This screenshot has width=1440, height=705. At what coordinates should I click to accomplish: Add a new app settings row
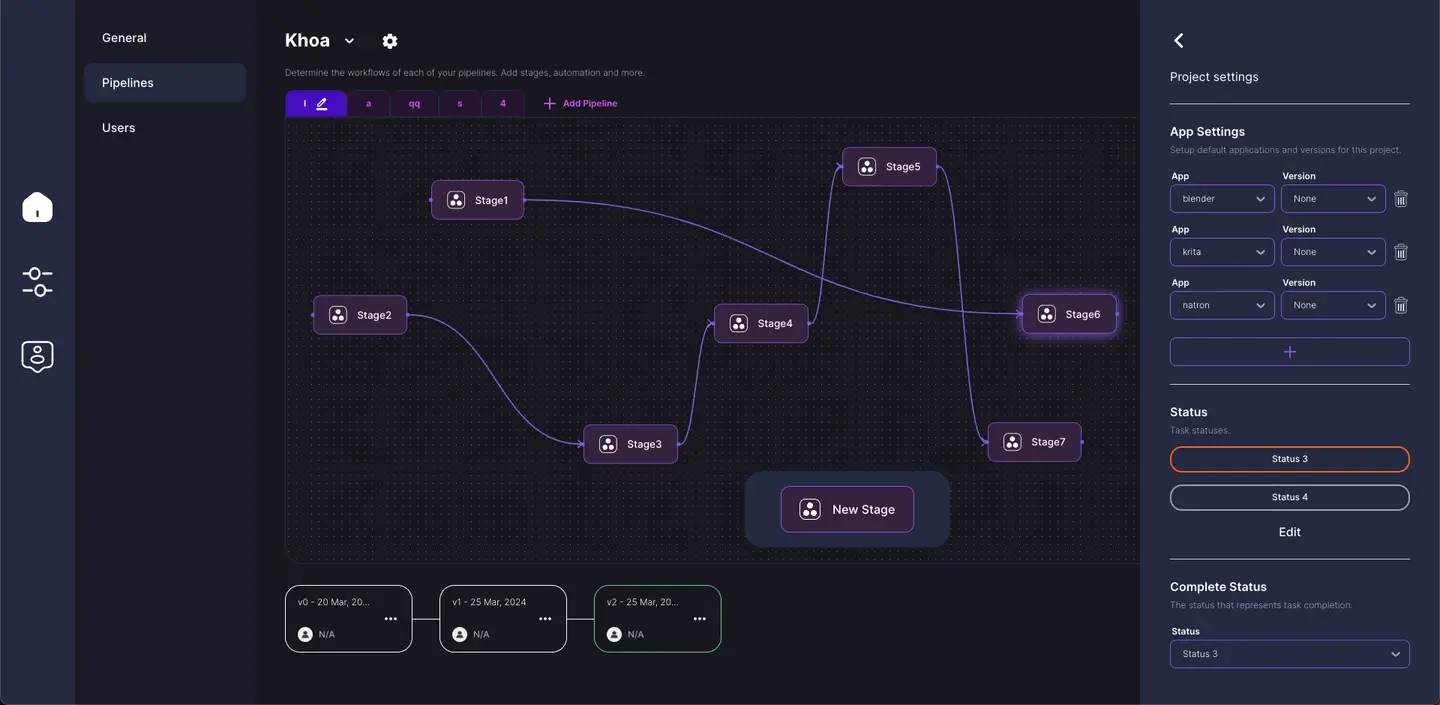(x=1289, y=352)
